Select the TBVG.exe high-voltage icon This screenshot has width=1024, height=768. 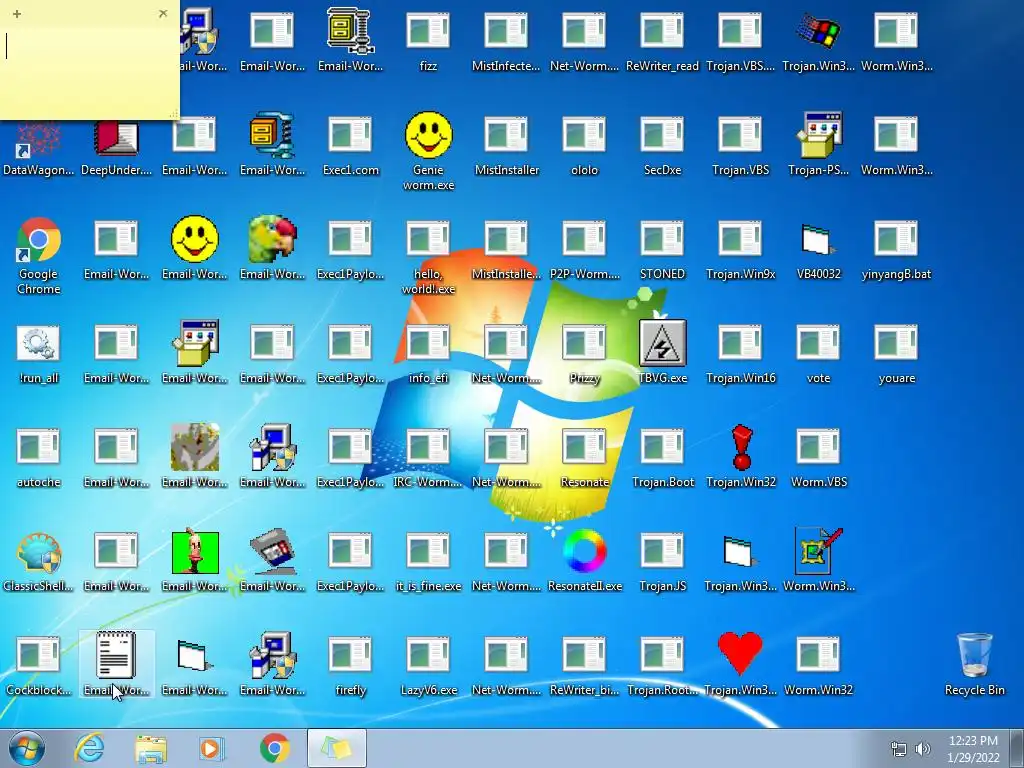click(662, 343)
